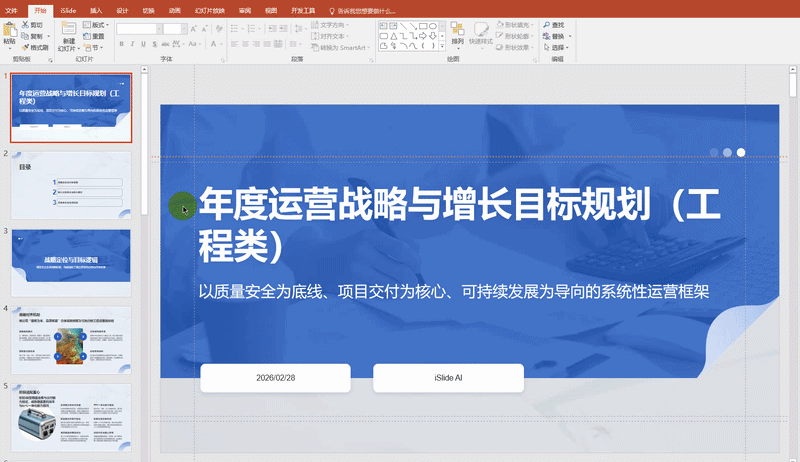Viewport: 800px width, 462px height.
Task: Select the Arrow line shape
Action: coord(413,26)
